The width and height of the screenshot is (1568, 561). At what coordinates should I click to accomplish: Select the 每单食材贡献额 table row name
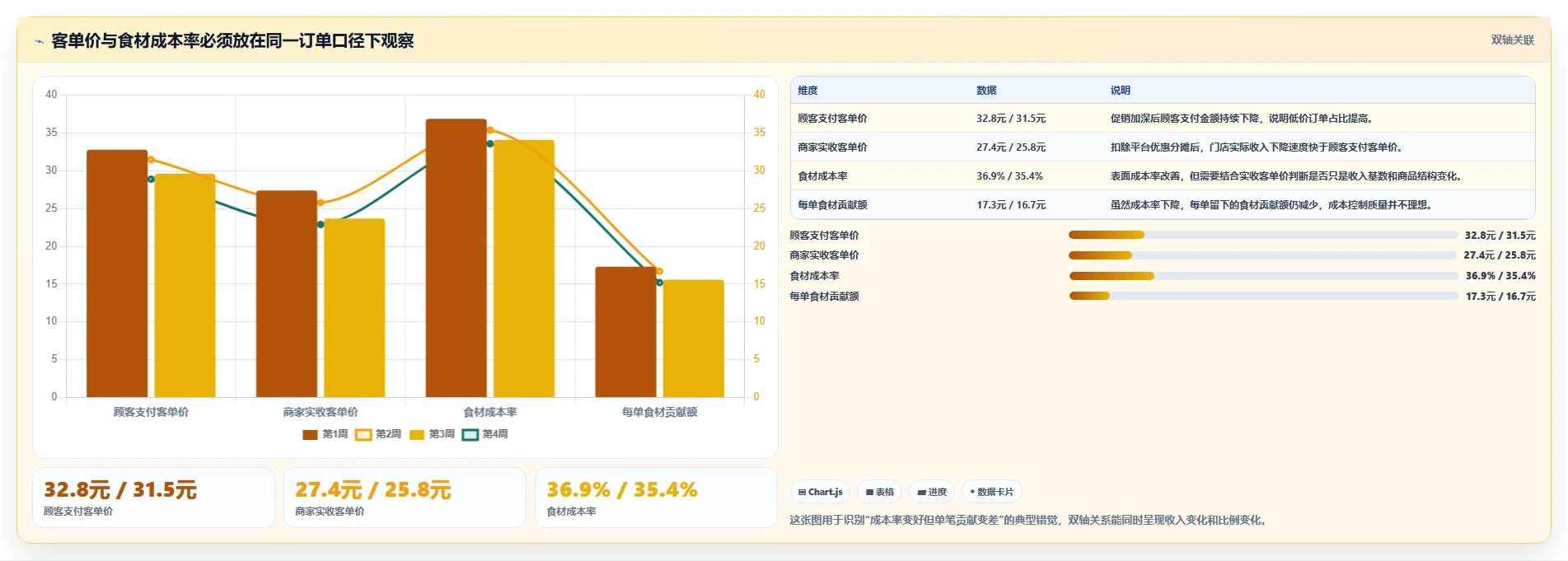832,205
